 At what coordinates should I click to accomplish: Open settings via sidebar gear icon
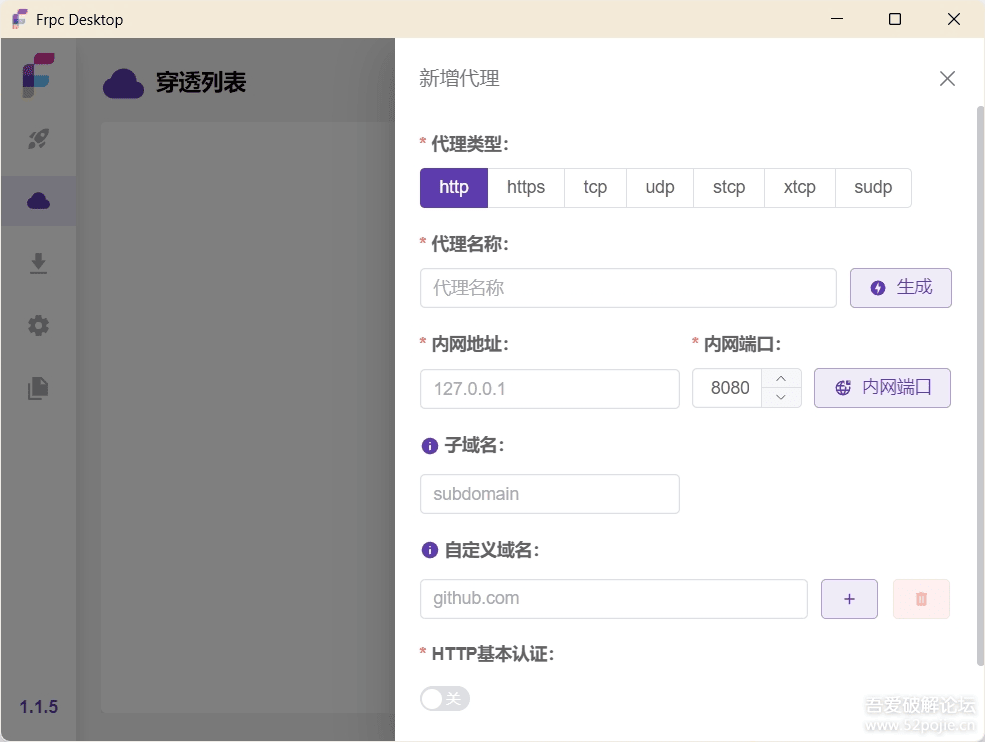tap(38, 325)
